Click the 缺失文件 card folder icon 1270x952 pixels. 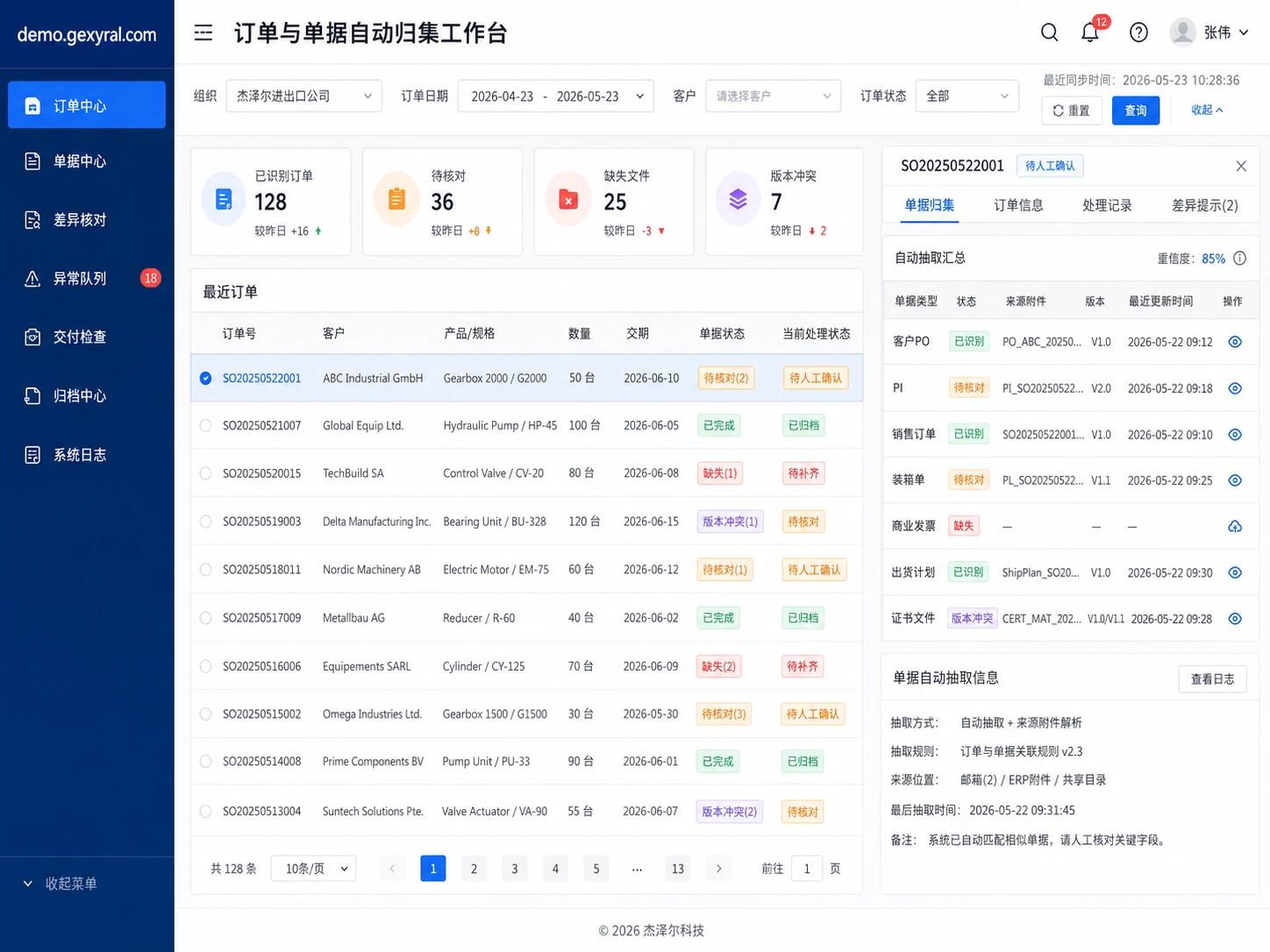(567, 199)
